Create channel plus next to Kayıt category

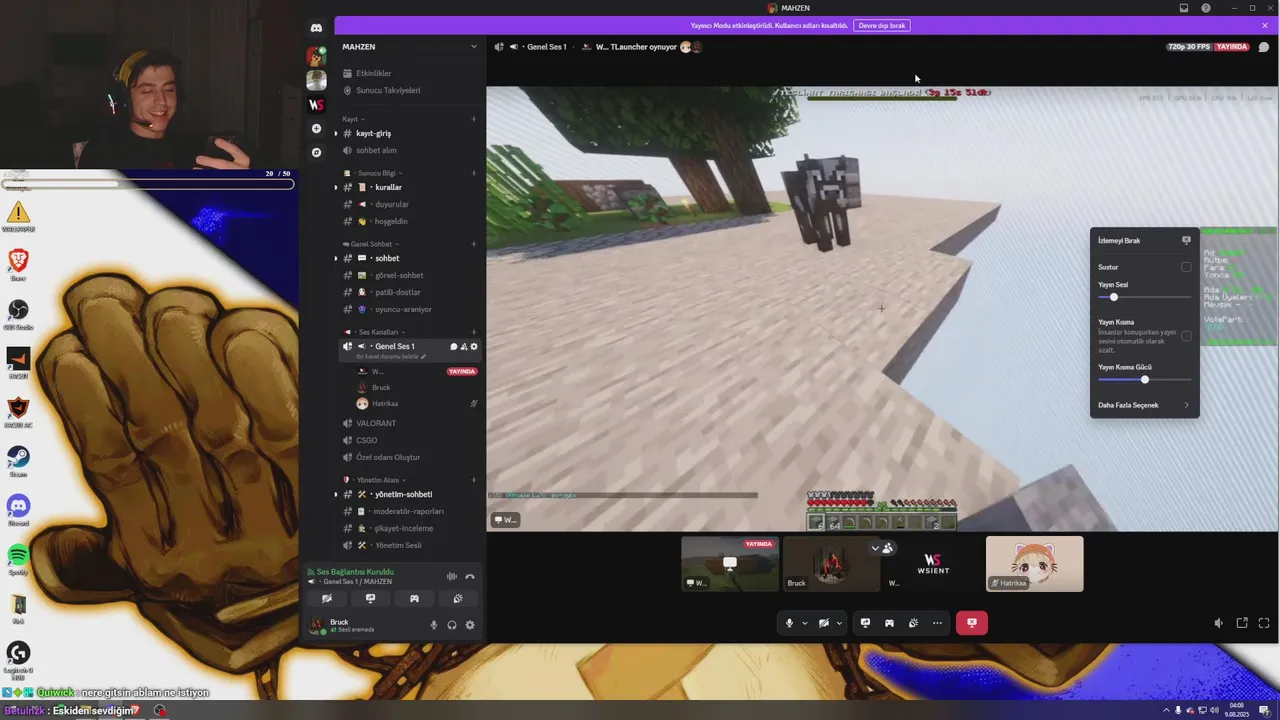pos(474,119)
